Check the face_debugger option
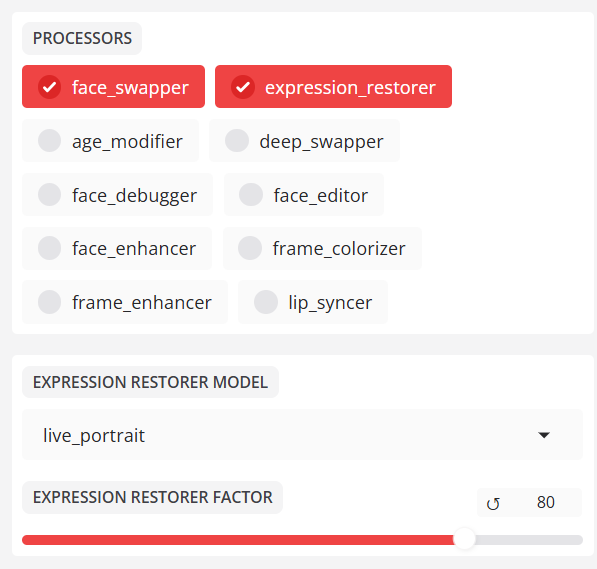Viewport: 597px width, 569px height. [117, 195]
